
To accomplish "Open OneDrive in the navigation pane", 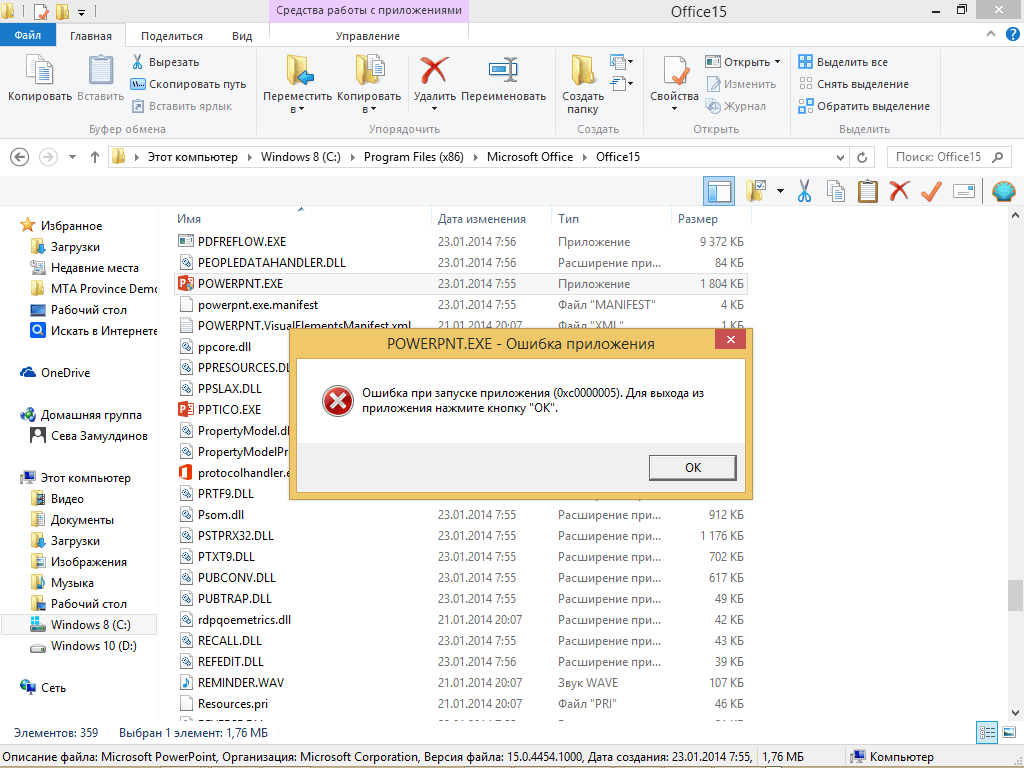I will point(65,373).
